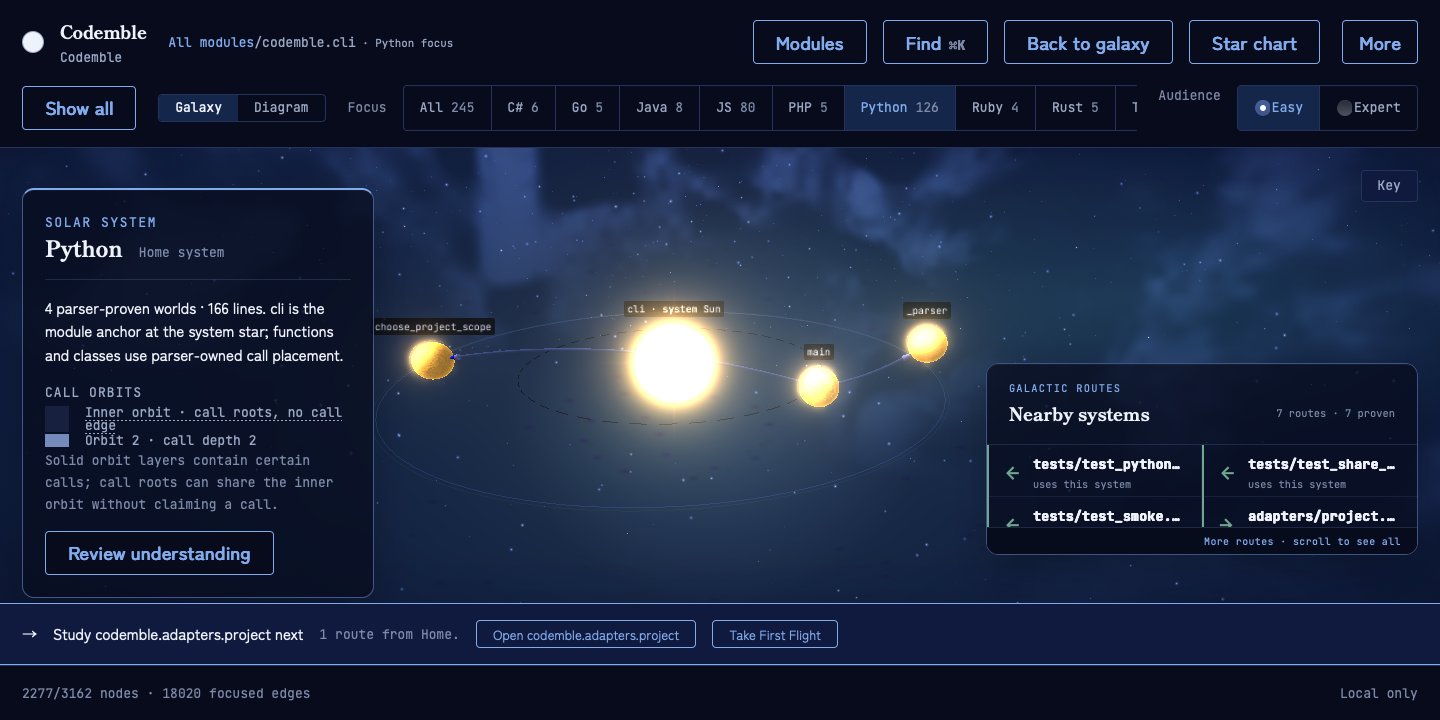Click the All modules breadcrumb link
The image size is (1440, 720).
tap(212, 43)
